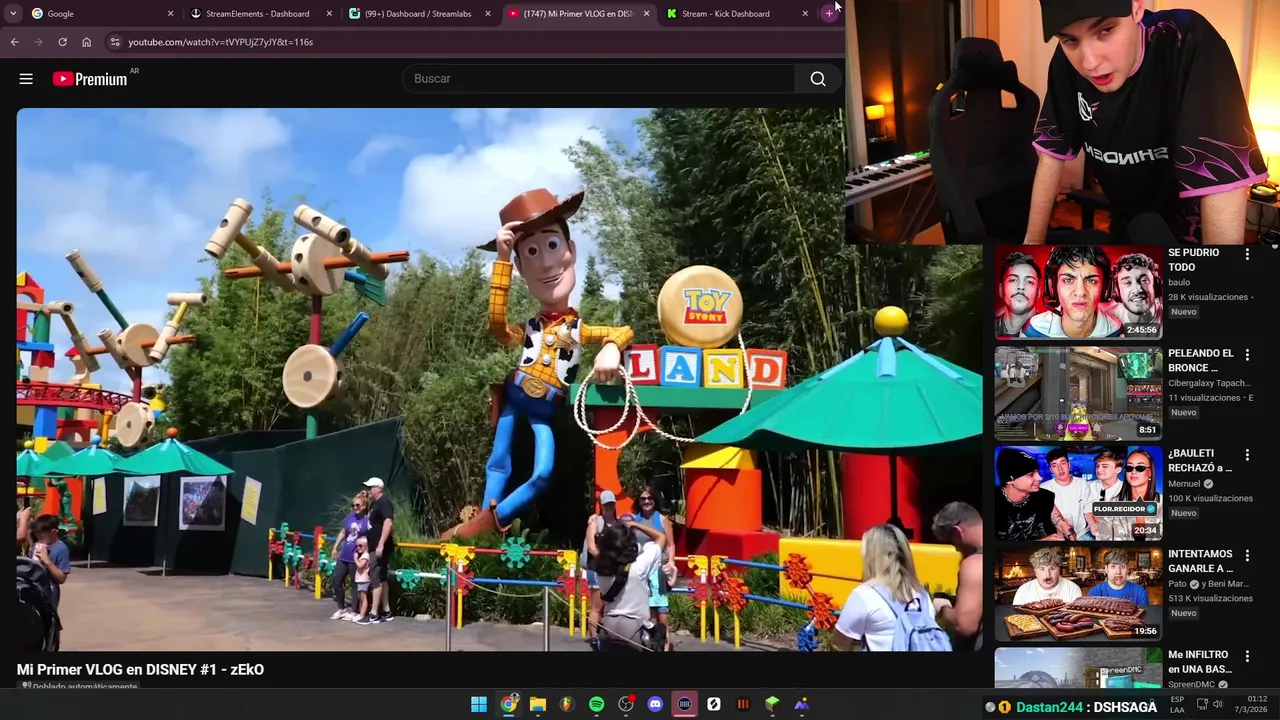
Task: Reload the current page
Action: (x=62, y=42)
